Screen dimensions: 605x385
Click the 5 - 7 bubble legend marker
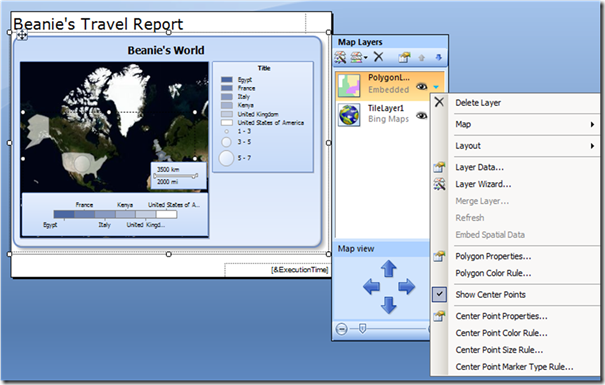[226, 158]
